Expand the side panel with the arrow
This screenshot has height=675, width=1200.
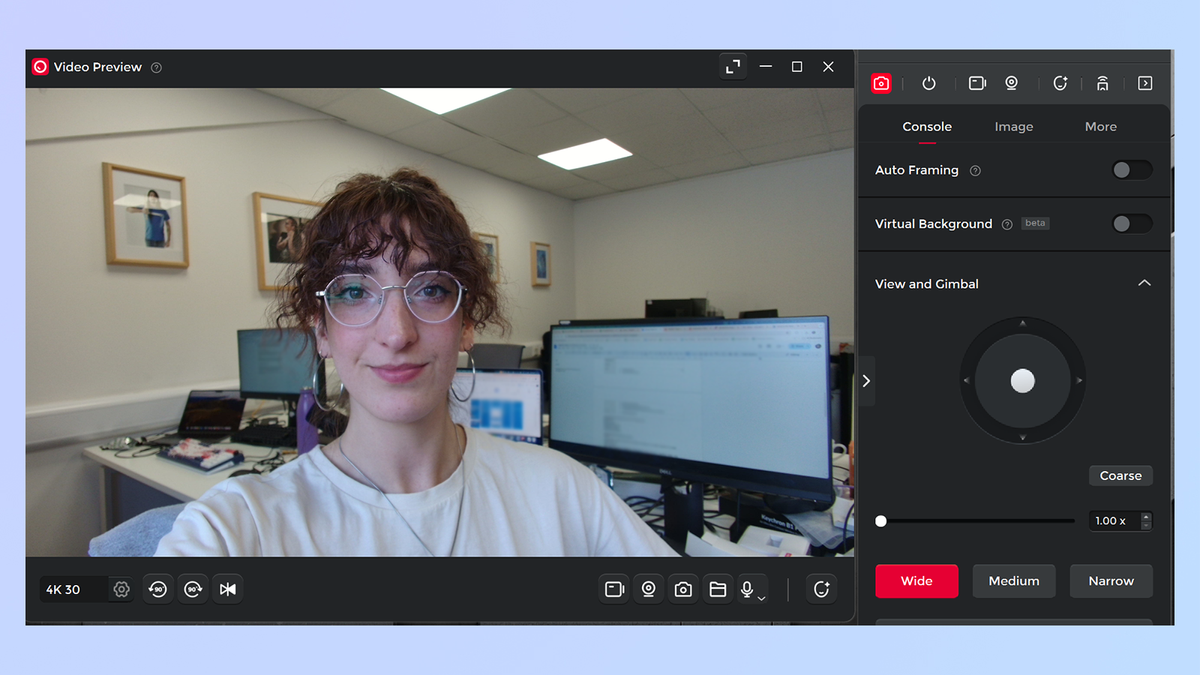pyautogui.click(x=866, y=381)
